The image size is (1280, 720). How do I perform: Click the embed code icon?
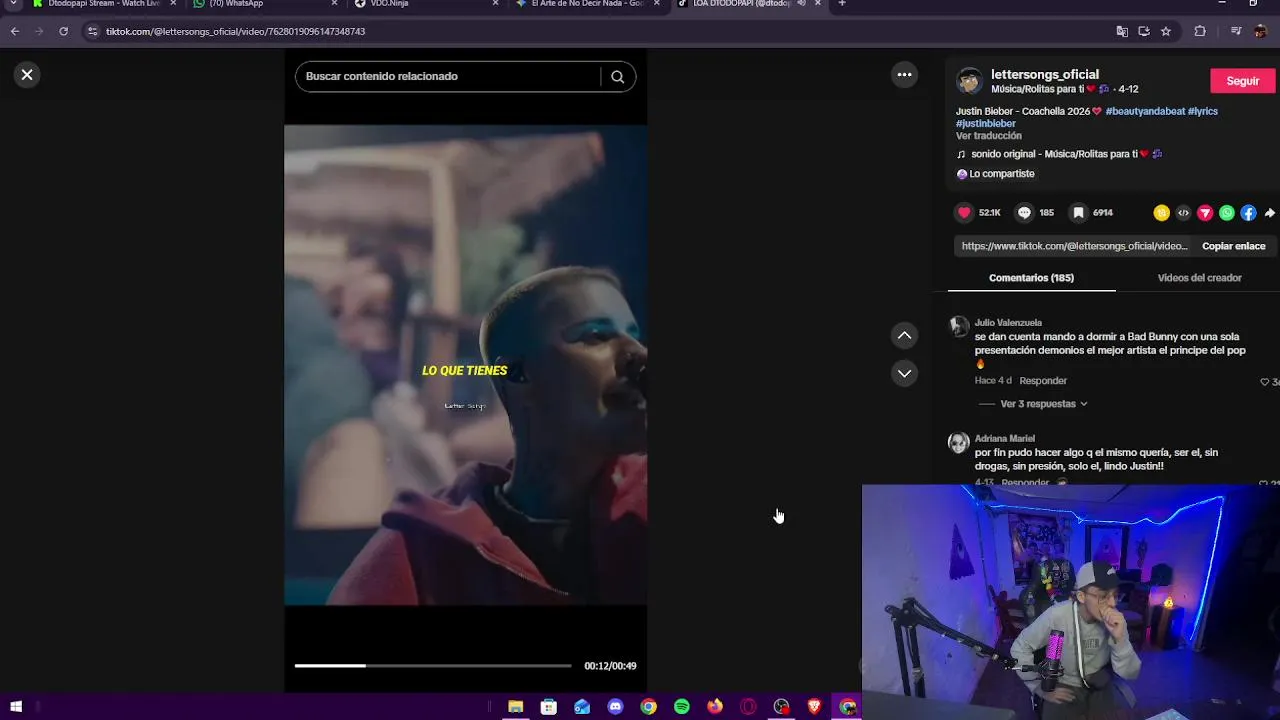[x=1183, y=213]
